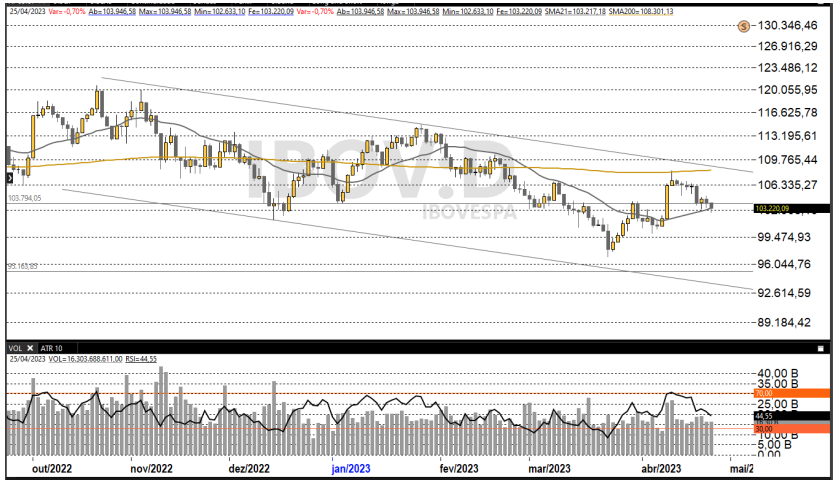The width and height of the screenshot is (834, 483).
Task: Click the jan/2023 label on the time axis
Action: [x=351, y=467]
